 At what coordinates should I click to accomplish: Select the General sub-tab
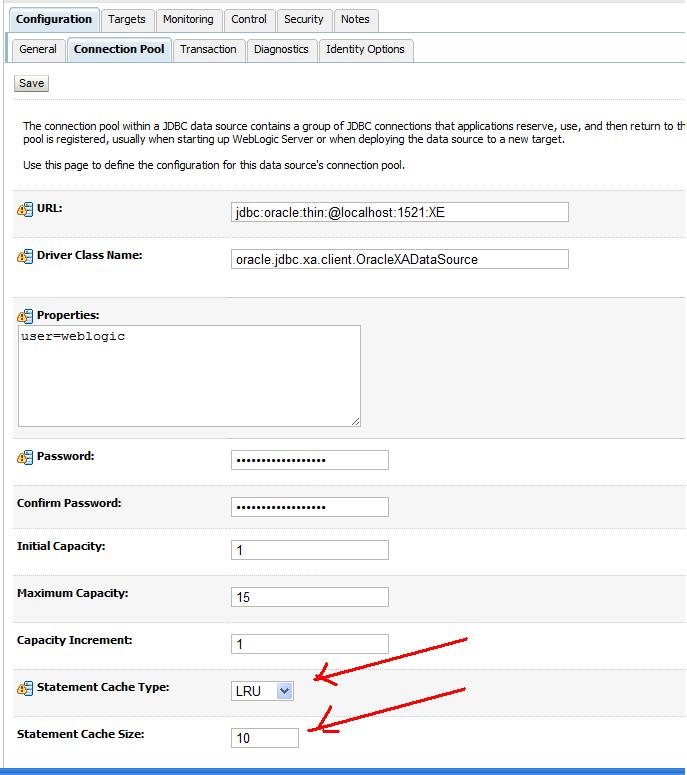point(38,49)
